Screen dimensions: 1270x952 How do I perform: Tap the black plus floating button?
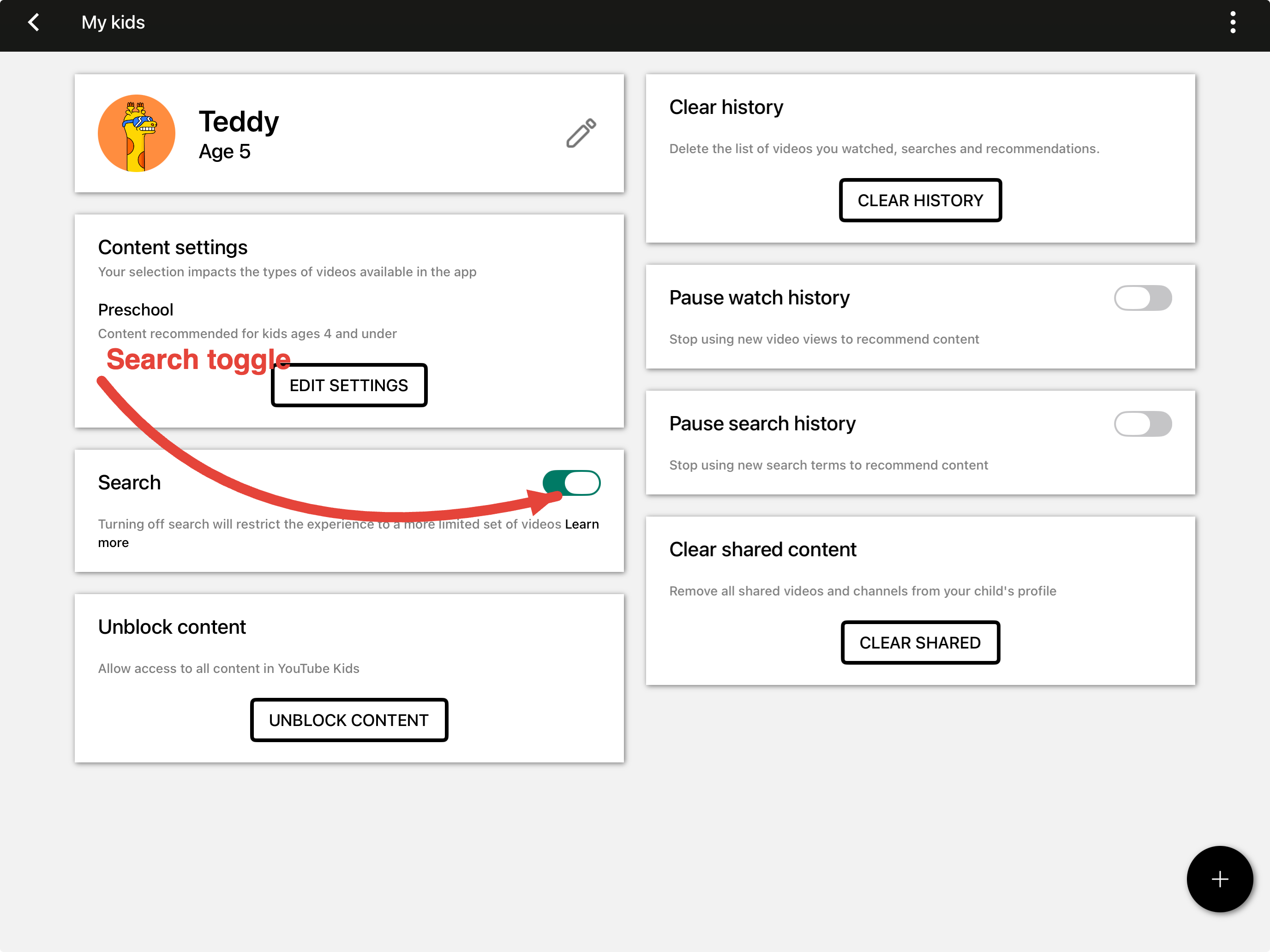(x=1219, y=879)
